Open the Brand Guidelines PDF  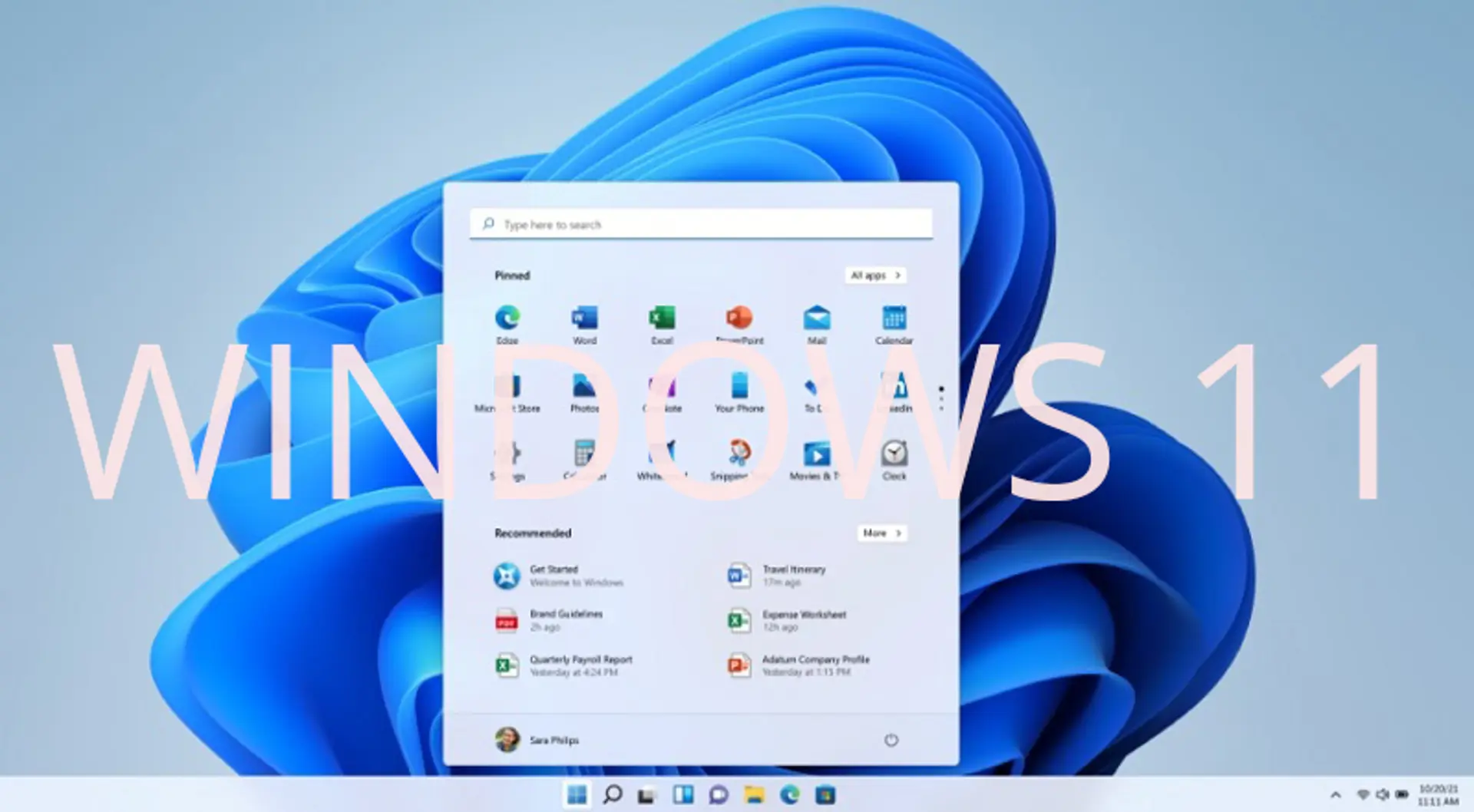coord(549,620)
